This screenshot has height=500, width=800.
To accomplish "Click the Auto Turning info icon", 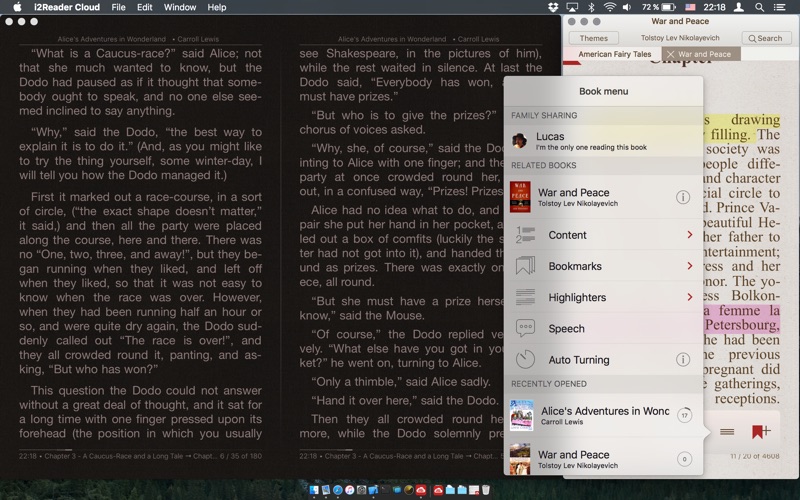I will [683, 360].
